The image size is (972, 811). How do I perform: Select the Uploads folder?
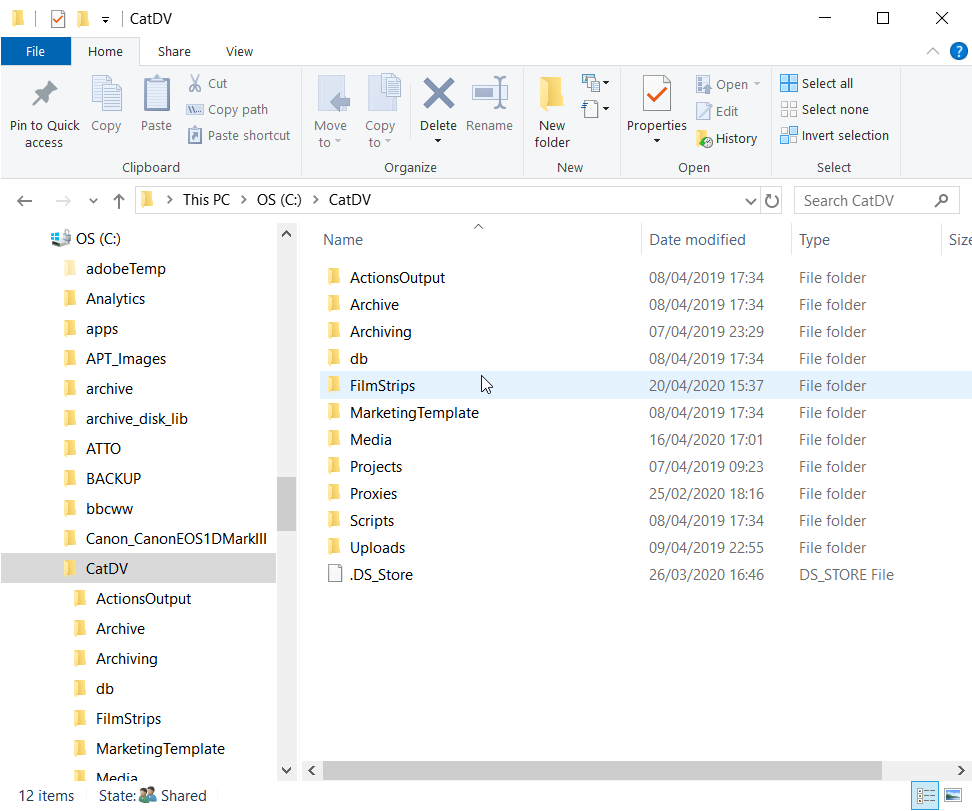click(378, 548)
